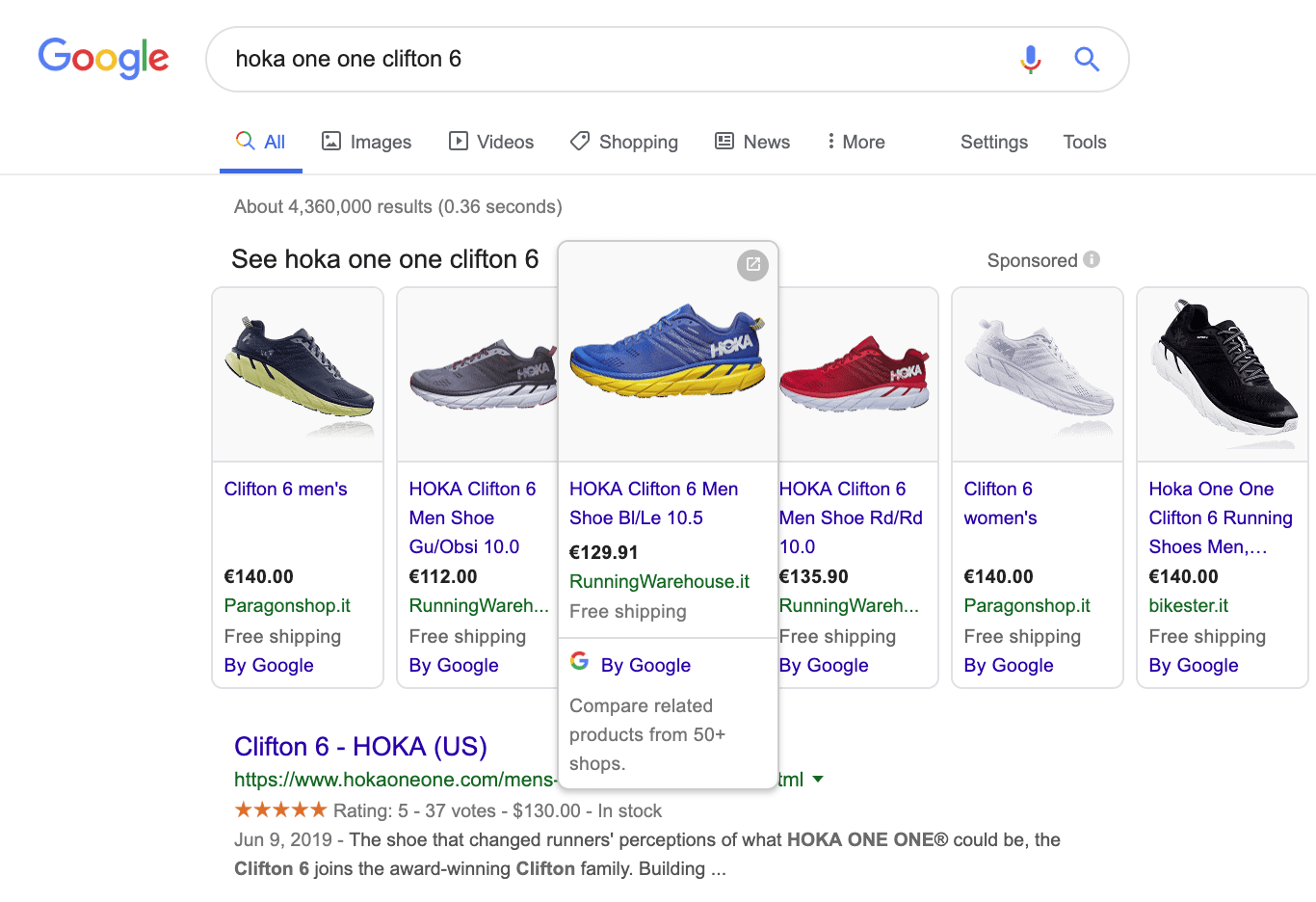Click the black shoe thumbnail
The width and height of the screenshot is (1316, 902).
point(1223,374)
